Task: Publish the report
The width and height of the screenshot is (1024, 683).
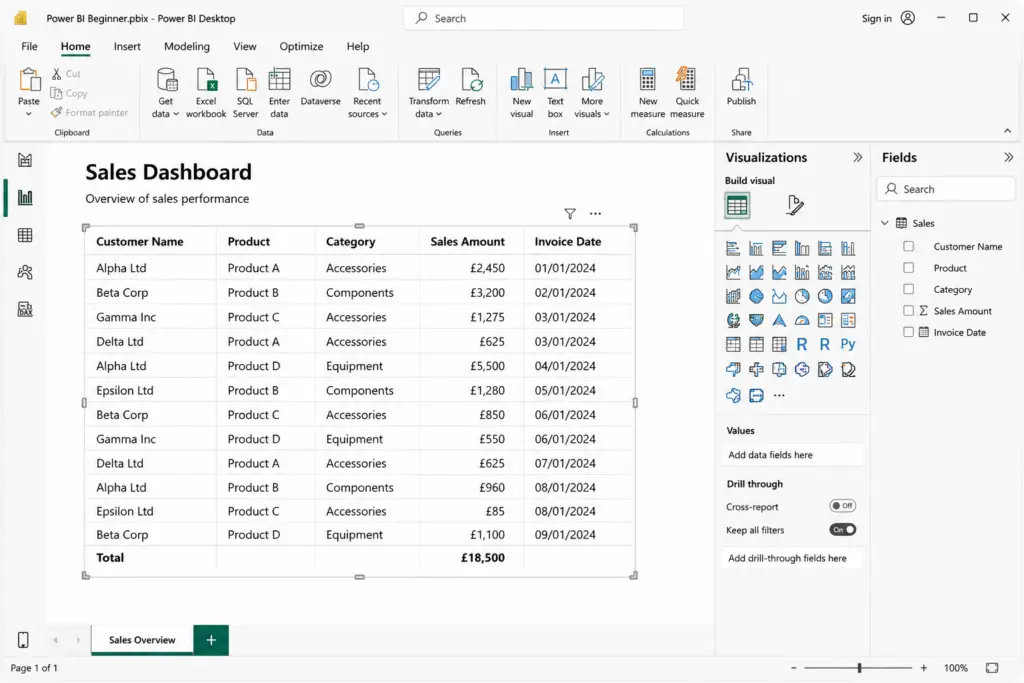Action: (741, 86)
